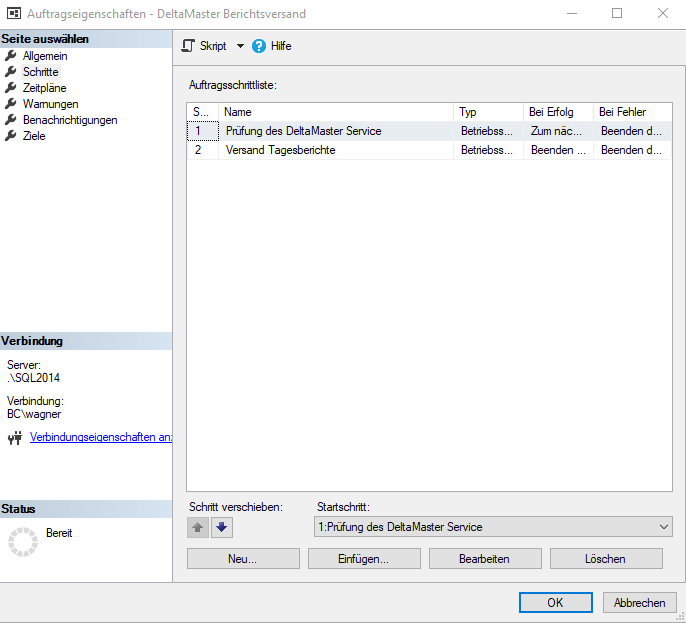Click the connection properties icon
The width and height of the screenshot is (686, 623).
point(15,437)
